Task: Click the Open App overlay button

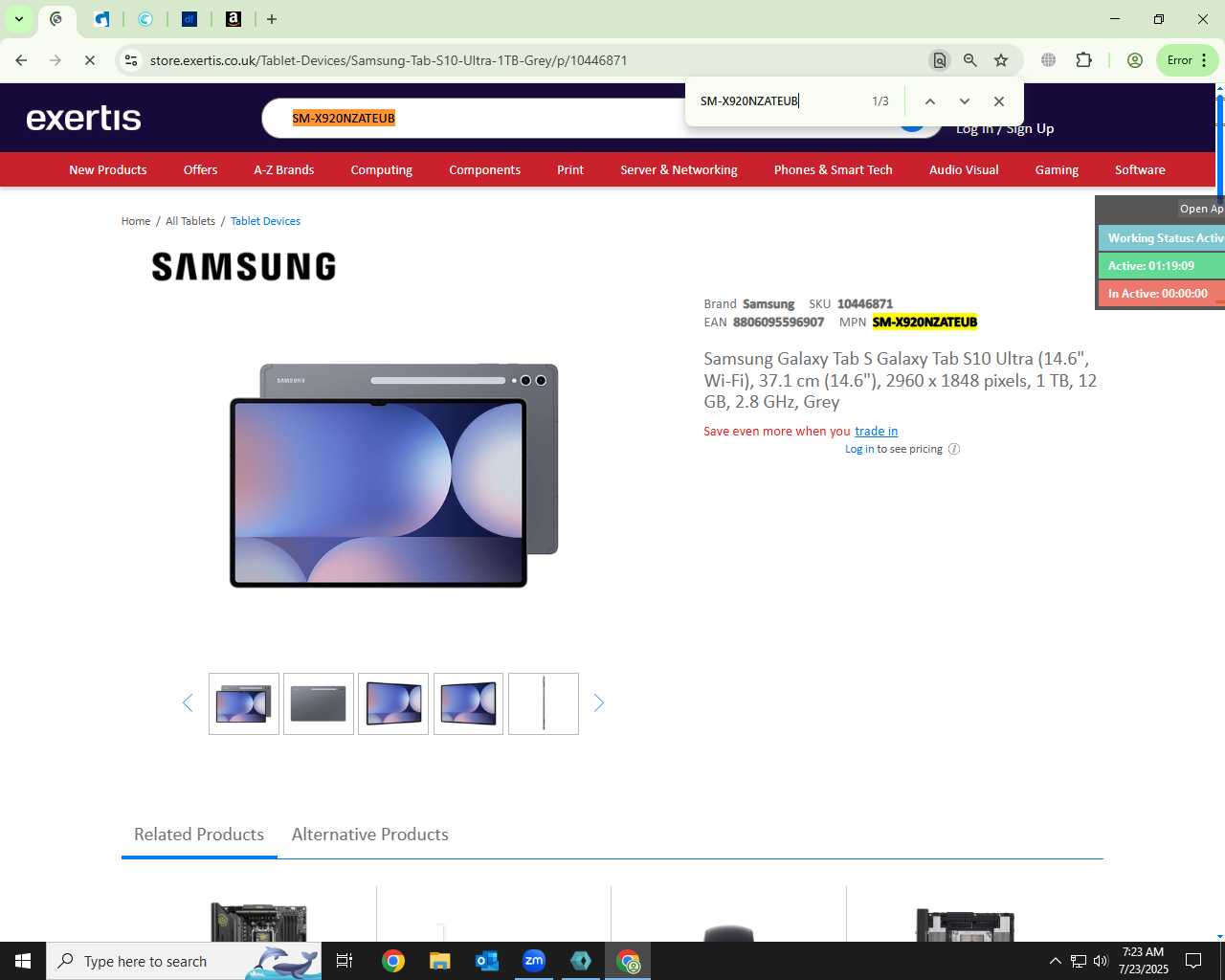Action: [x=1201, y=209]
